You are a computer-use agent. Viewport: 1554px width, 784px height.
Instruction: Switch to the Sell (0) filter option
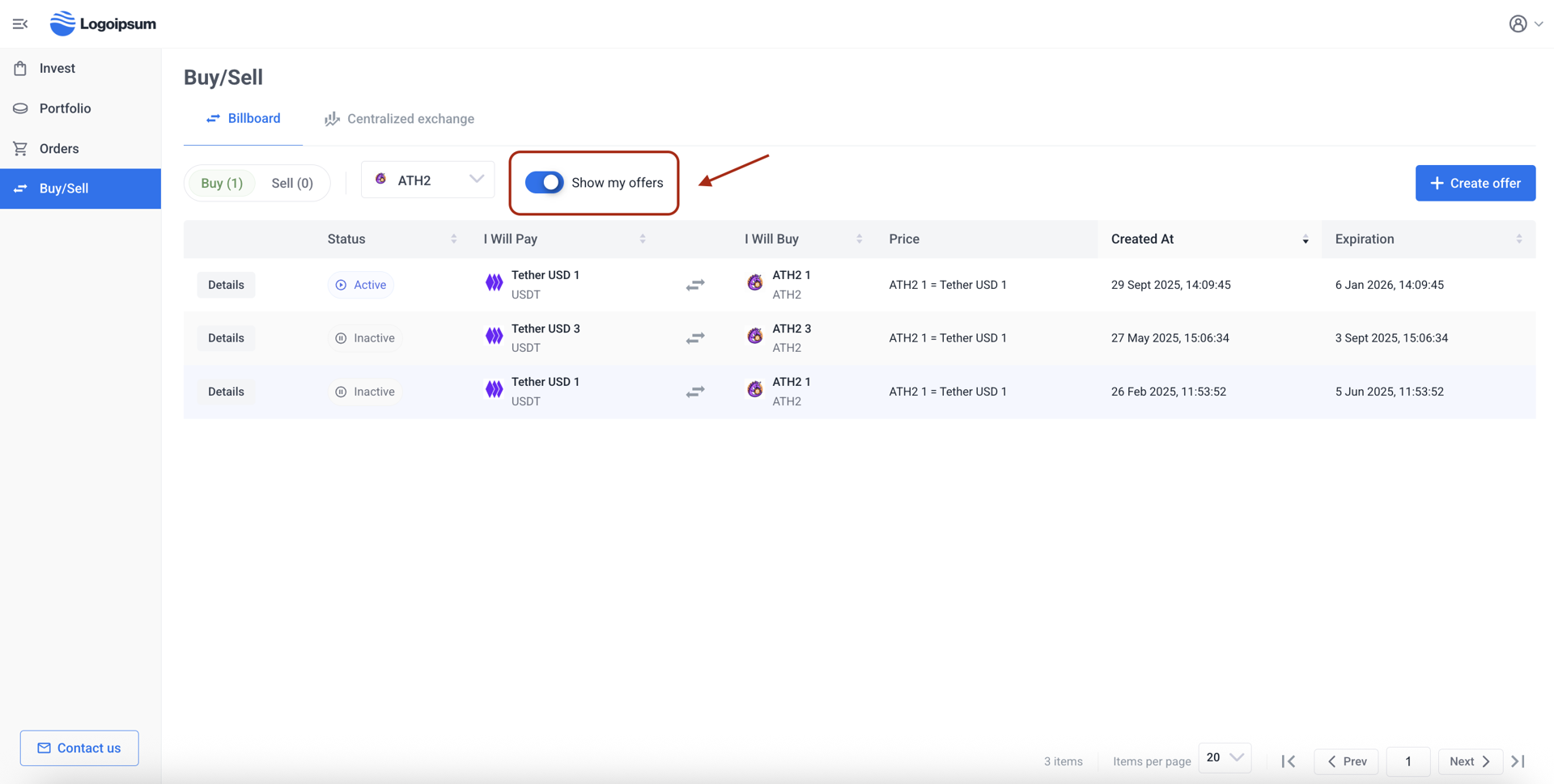[292, 183]
